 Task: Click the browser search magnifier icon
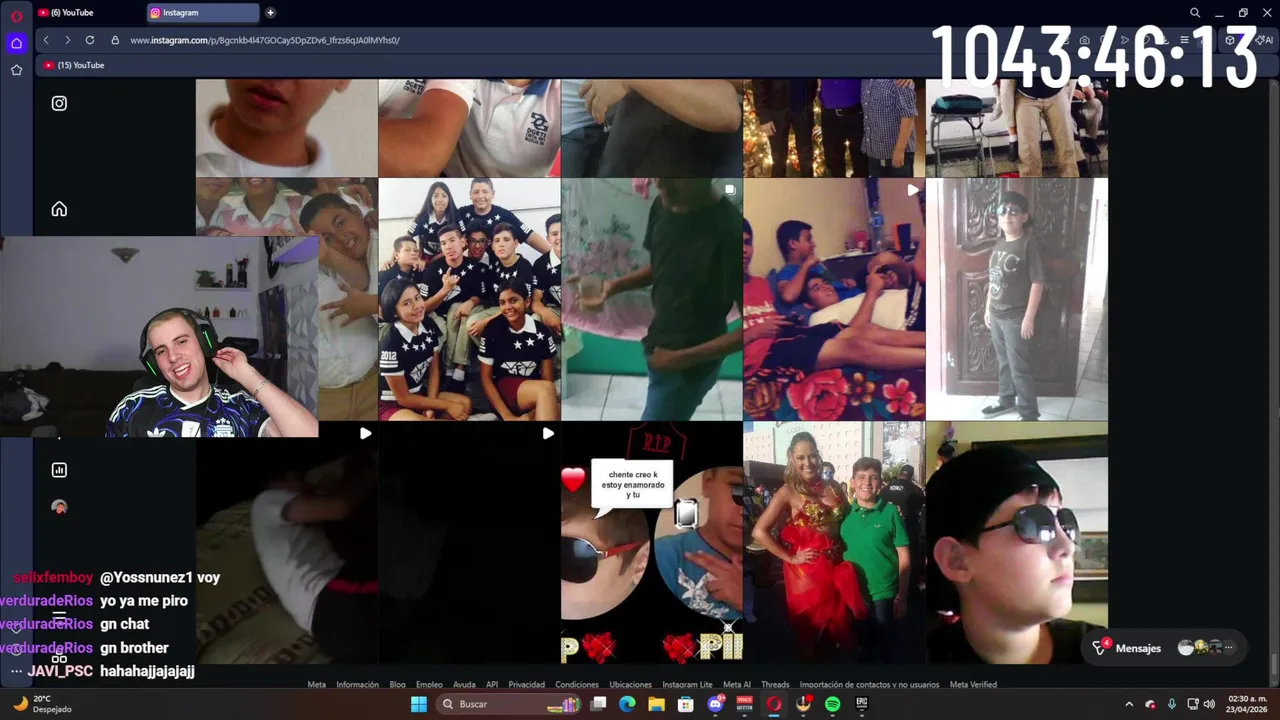point(1195,13)
